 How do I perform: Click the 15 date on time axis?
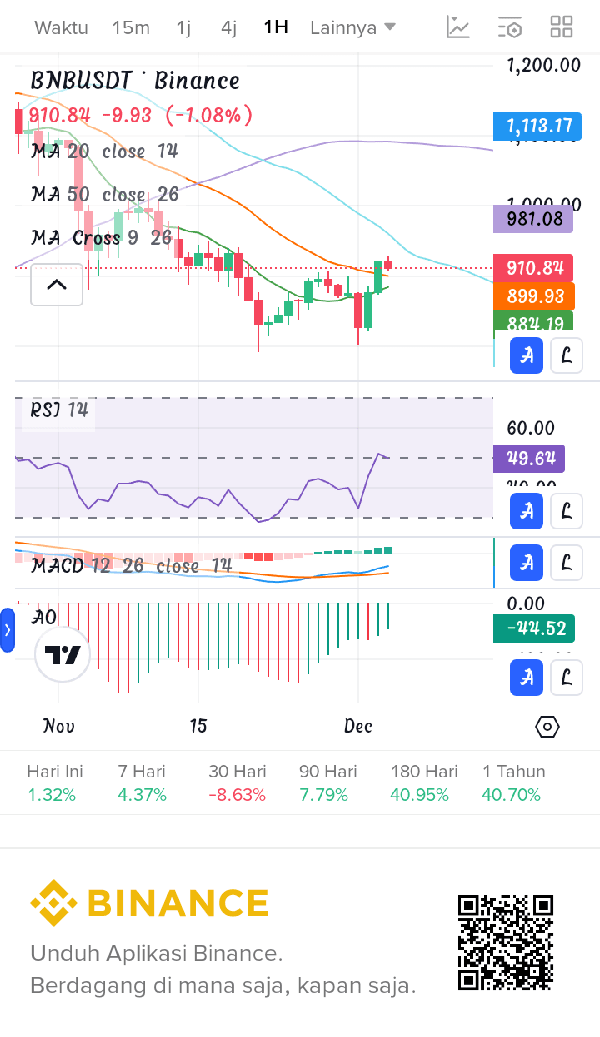tap(198, 726)
